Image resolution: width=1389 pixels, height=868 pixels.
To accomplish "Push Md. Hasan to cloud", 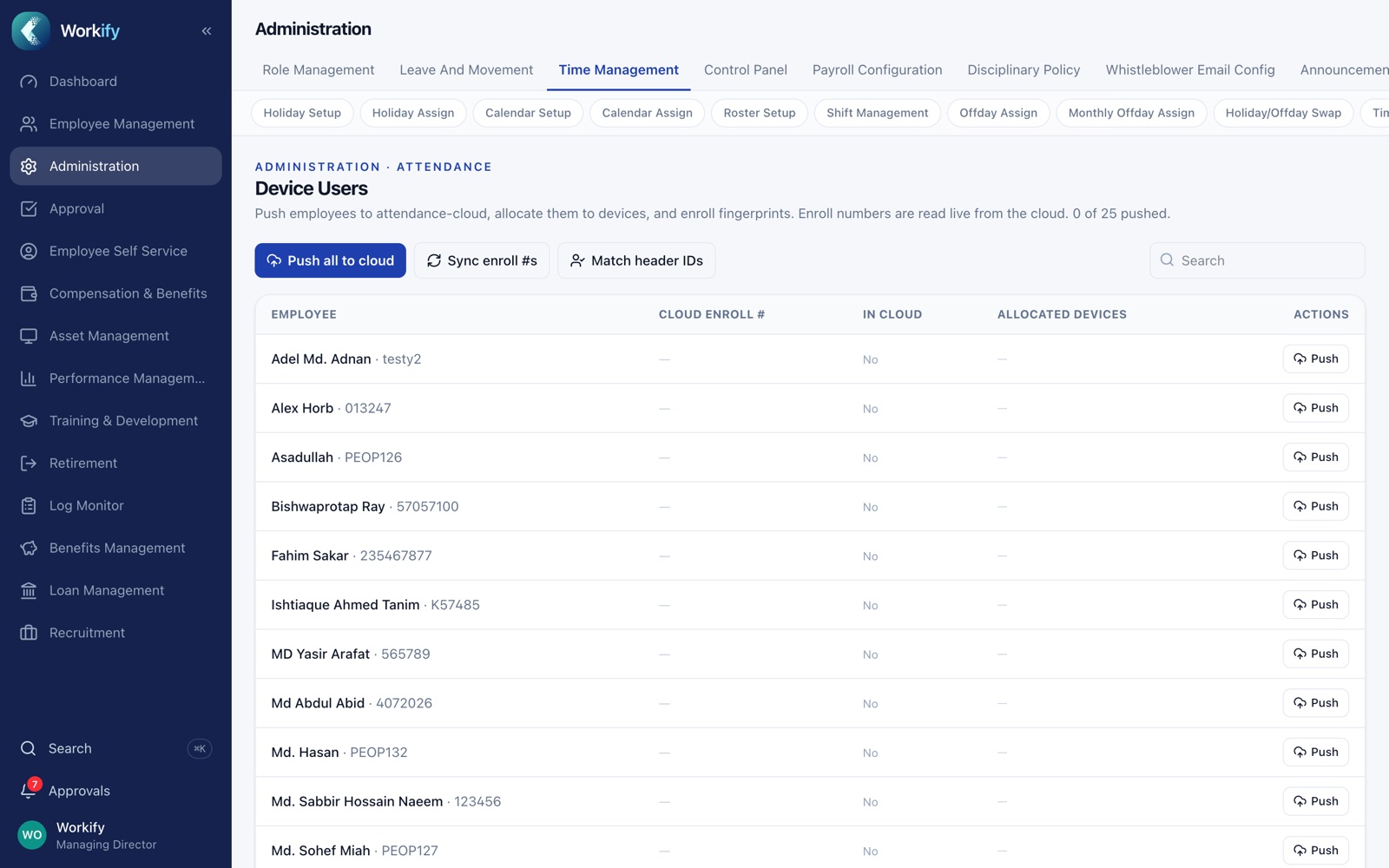I will click(x=1315, y=752).
